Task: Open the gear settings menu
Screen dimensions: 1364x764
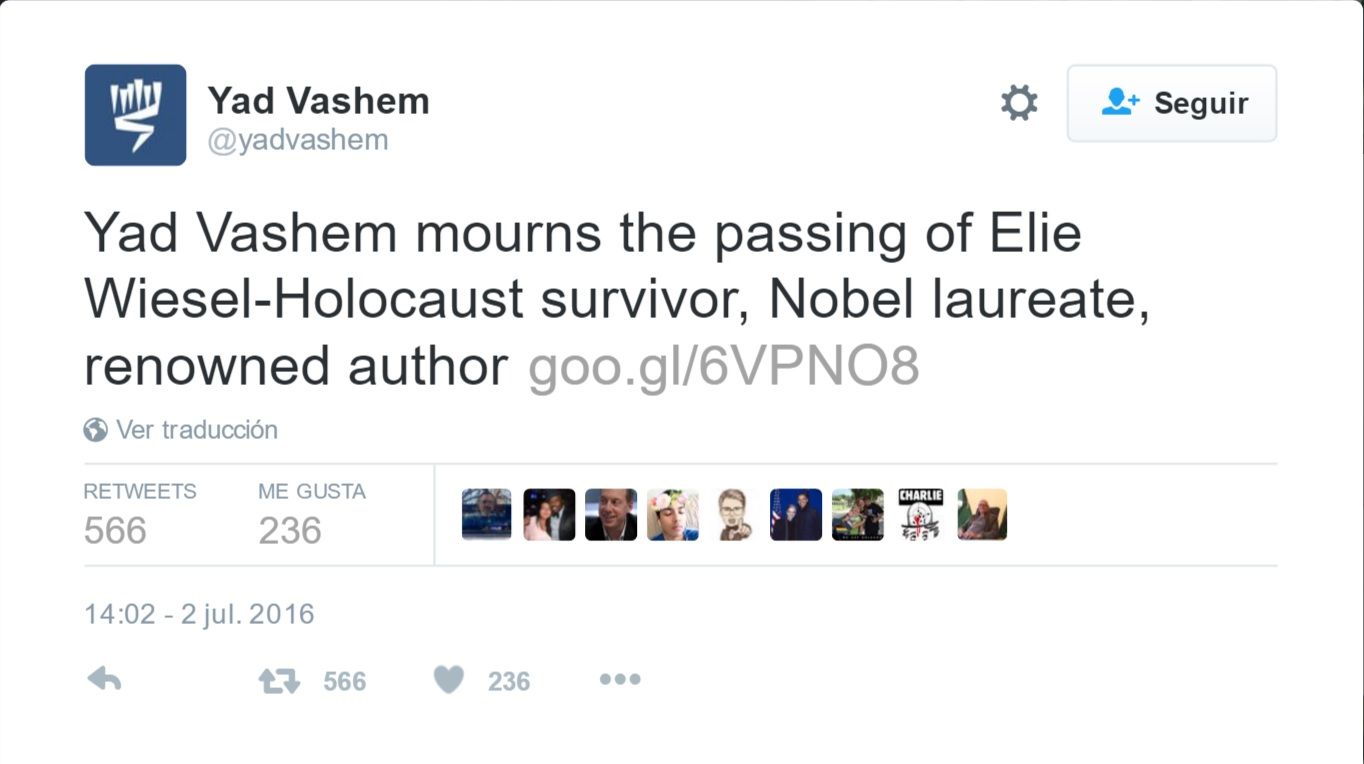Action: click(x=1019, y=103)
